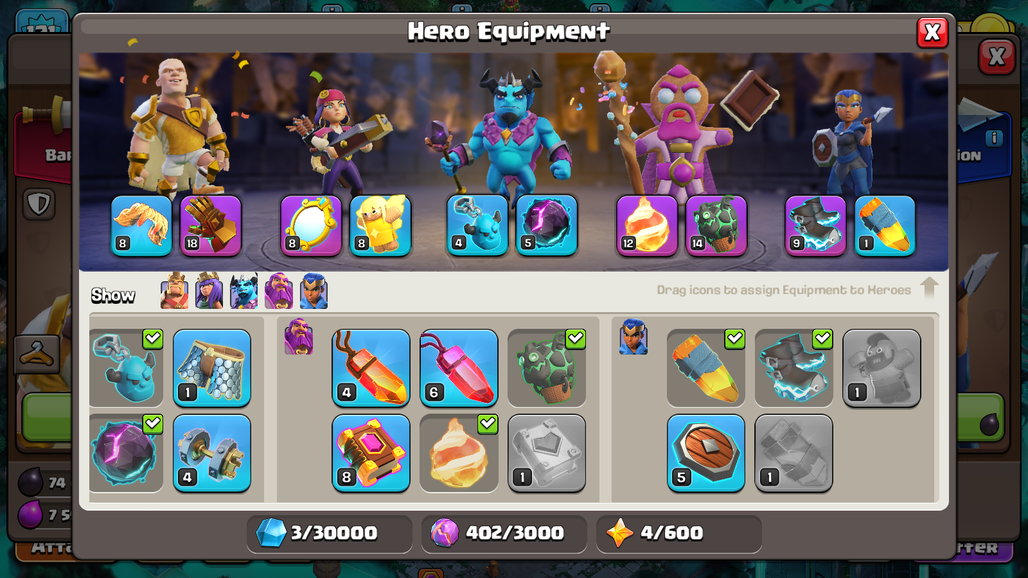
Task: Select the level 5 Royal Champion shield
Action: point(706,453)
